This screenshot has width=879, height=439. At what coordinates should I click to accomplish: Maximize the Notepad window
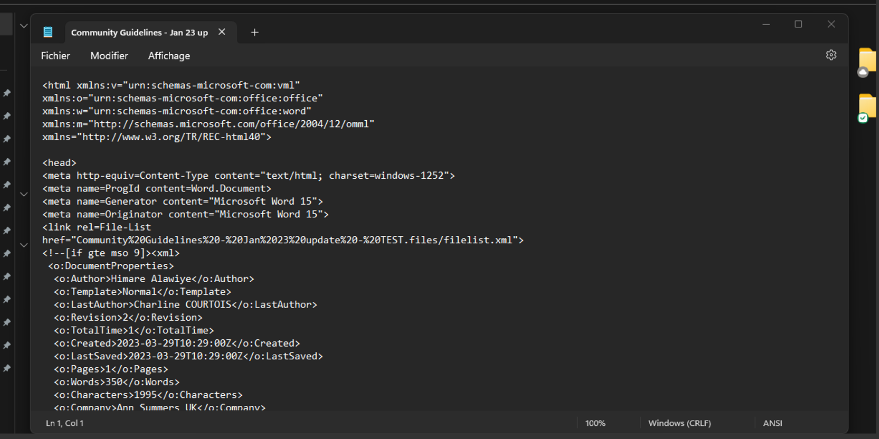pyautogui.click(x=798, y=24)
